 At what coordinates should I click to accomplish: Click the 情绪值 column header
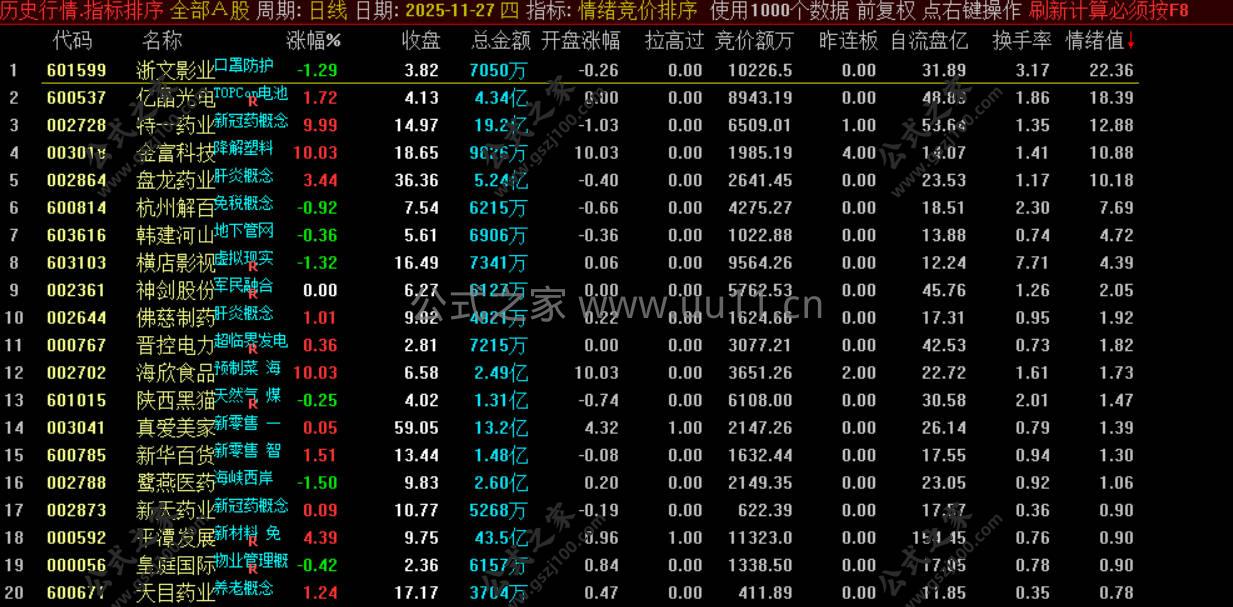tap(1095, 41)
